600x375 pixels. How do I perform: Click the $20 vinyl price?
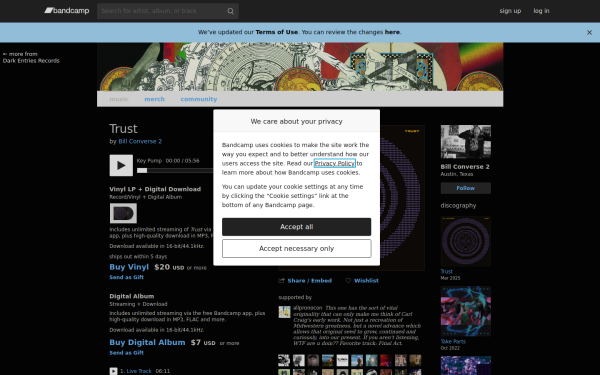pos(162,267)
